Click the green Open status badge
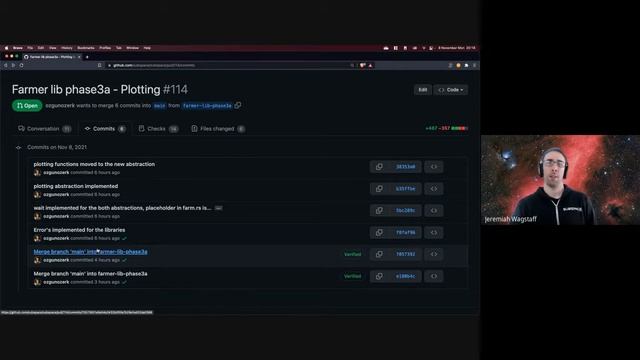The image size is (640, 360). [27, 106]
